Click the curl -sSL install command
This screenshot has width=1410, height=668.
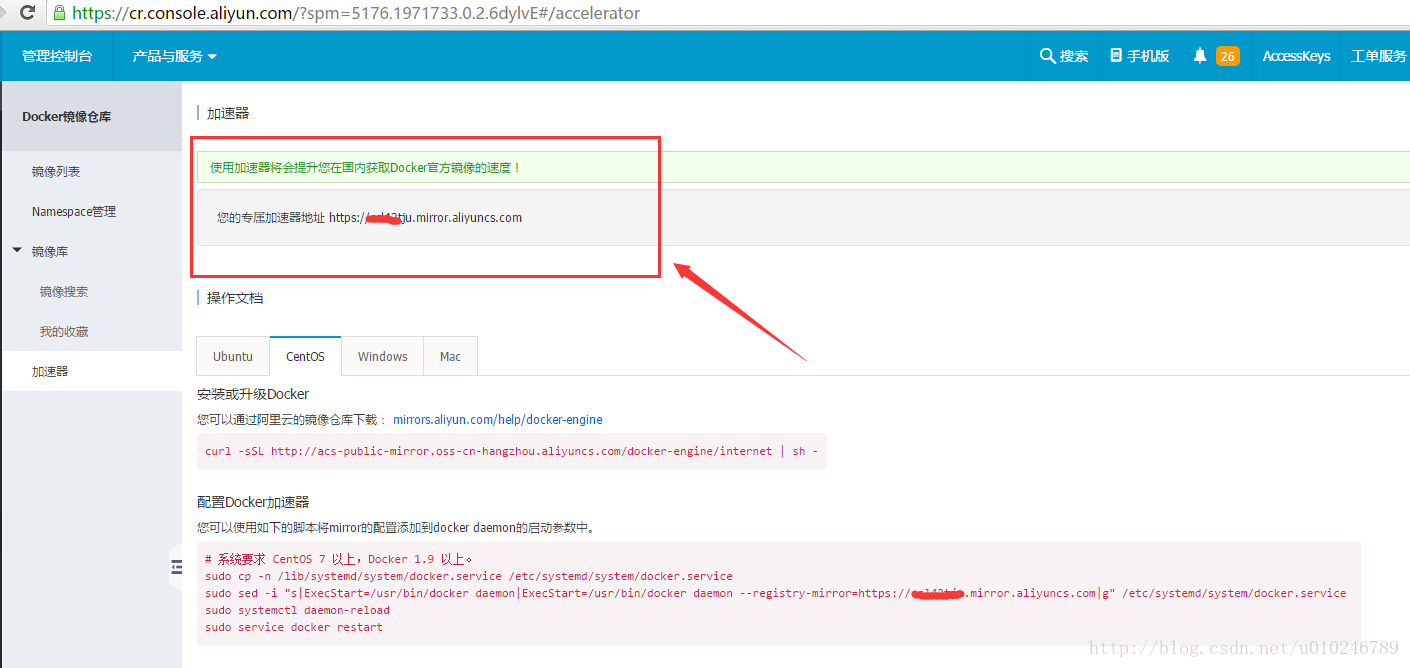coord(512,451)
